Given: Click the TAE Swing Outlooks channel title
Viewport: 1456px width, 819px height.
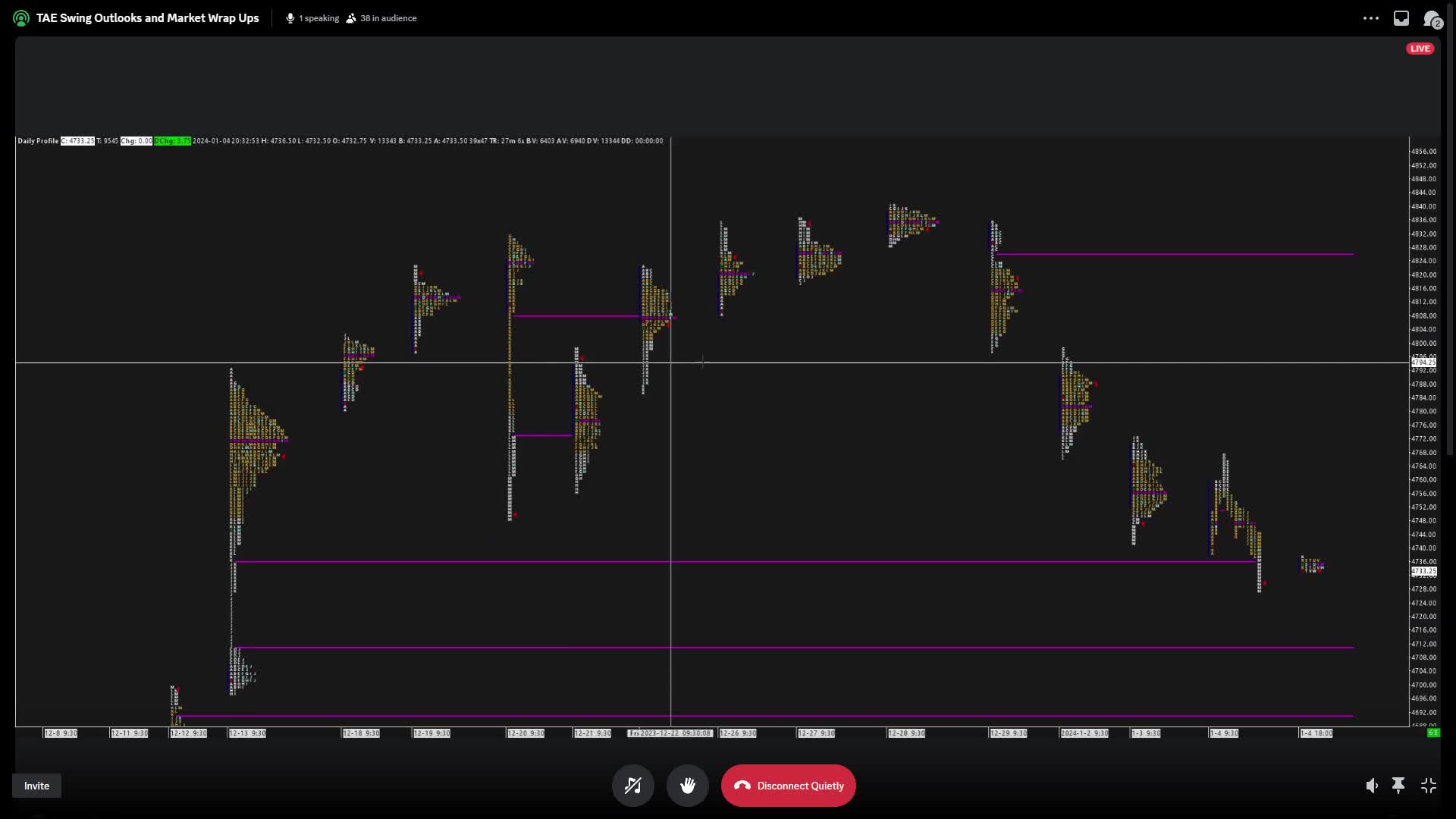Looking at the screenshot, I should pyautogui.click(x=148, y=17).
